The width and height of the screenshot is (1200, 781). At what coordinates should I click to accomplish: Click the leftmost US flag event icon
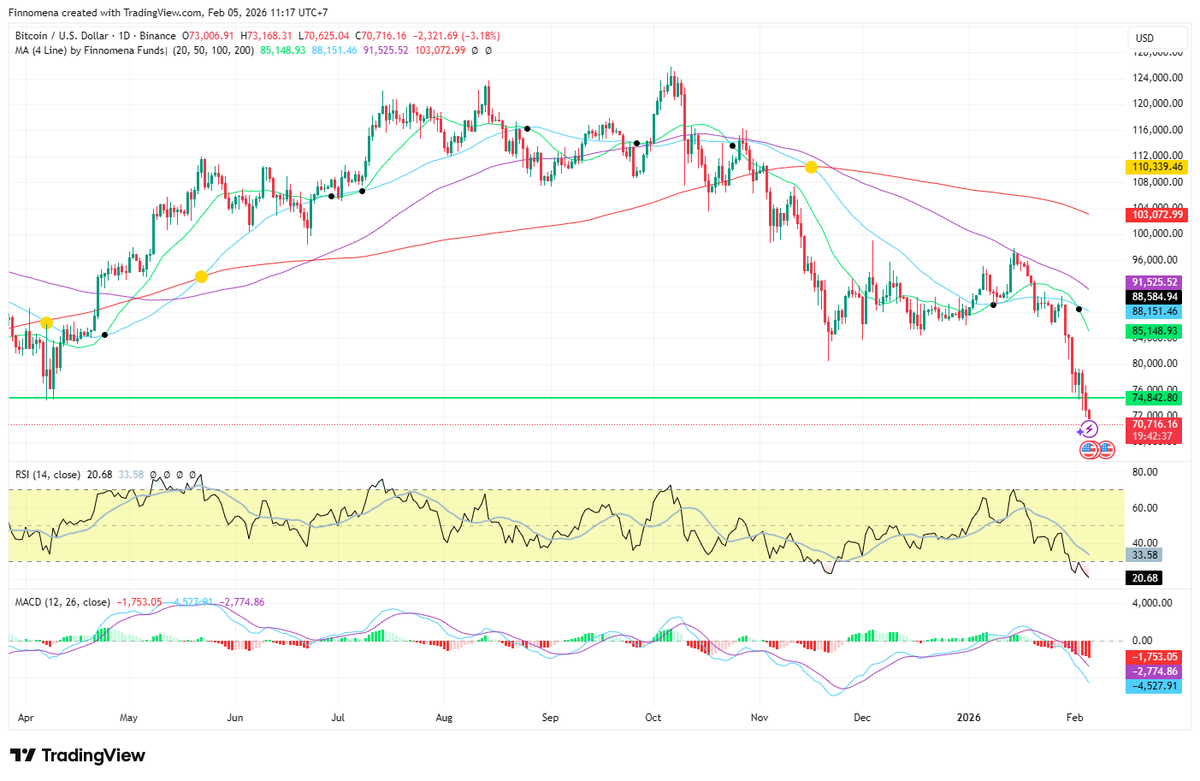click(x=1089, y=450)
